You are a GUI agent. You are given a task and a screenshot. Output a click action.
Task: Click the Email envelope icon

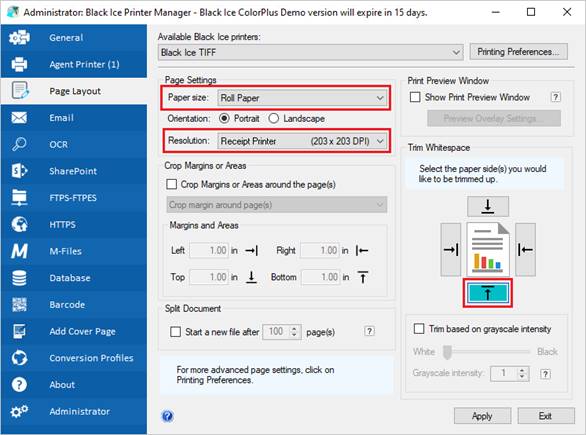click(x=19, y=118)
